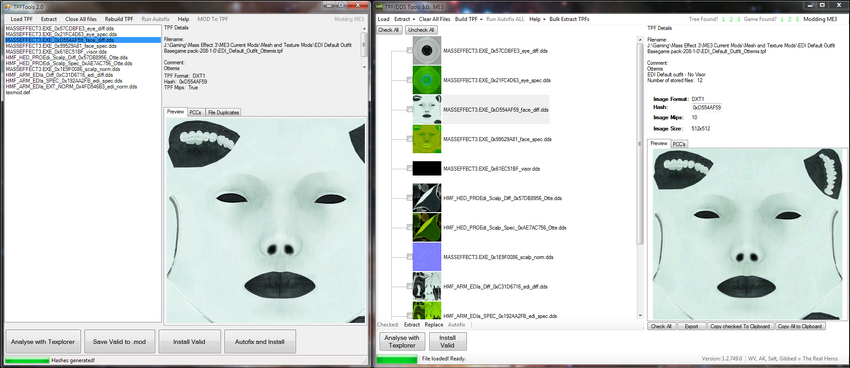The width and height of the screenshot is (850, 368).
Task: Check the box for visor.dds in tree
Action: 409,169
